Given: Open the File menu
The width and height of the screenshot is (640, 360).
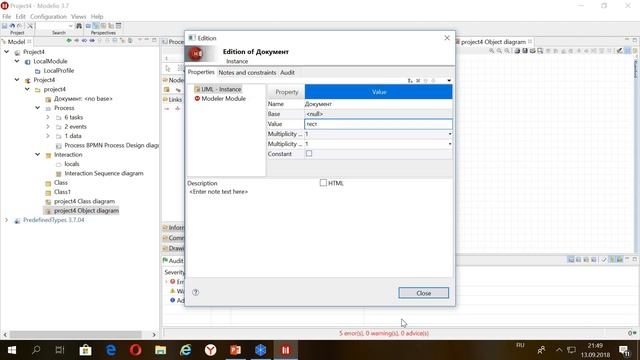Looking at the screenshot, I should [x=7, y=16].
